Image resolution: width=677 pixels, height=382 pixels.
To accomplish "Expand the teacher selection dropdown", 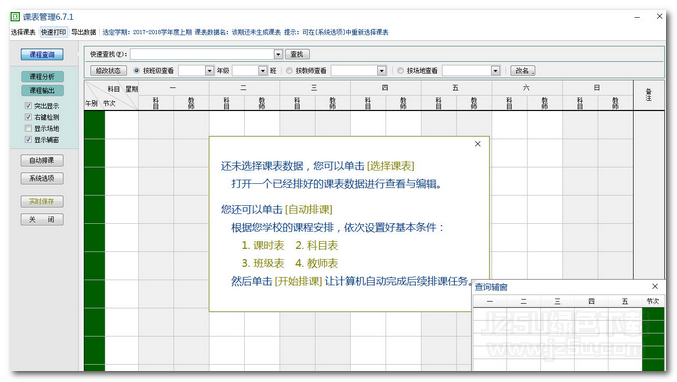I will [382, 70].
